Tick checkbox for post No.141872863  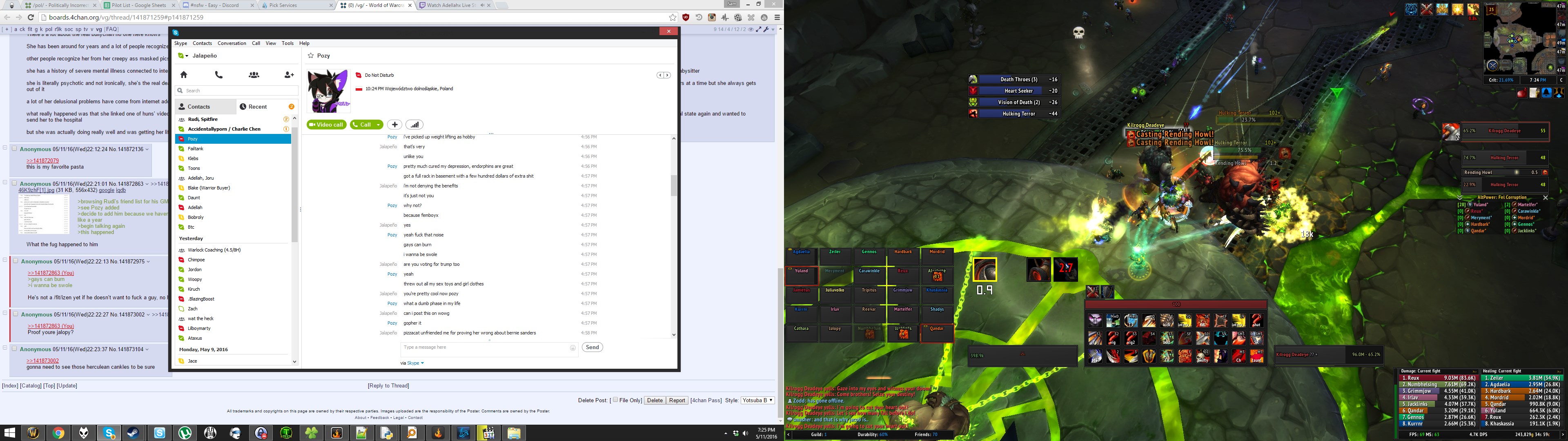pyautogui.click(x=15, y=183)
